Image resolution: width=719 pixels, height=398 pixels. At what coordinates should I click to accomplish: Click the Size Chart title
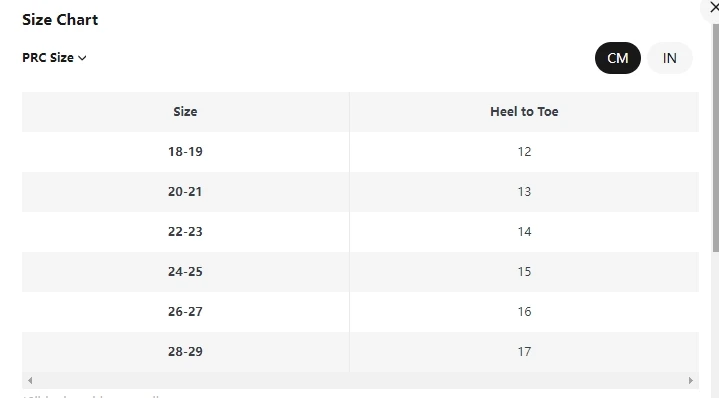pos(60,20)
